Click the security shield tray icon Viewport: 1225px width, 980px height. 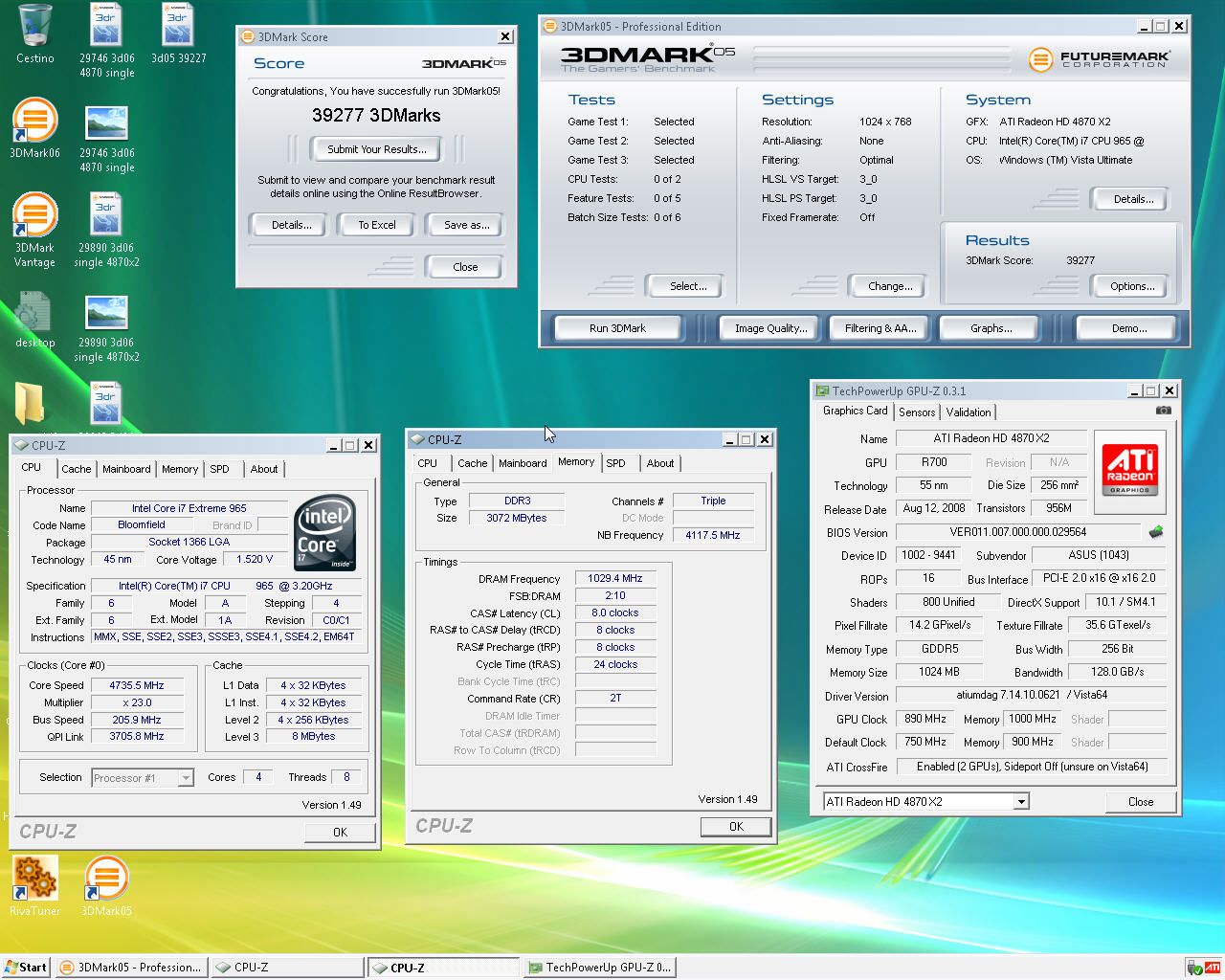(1194, 968)
